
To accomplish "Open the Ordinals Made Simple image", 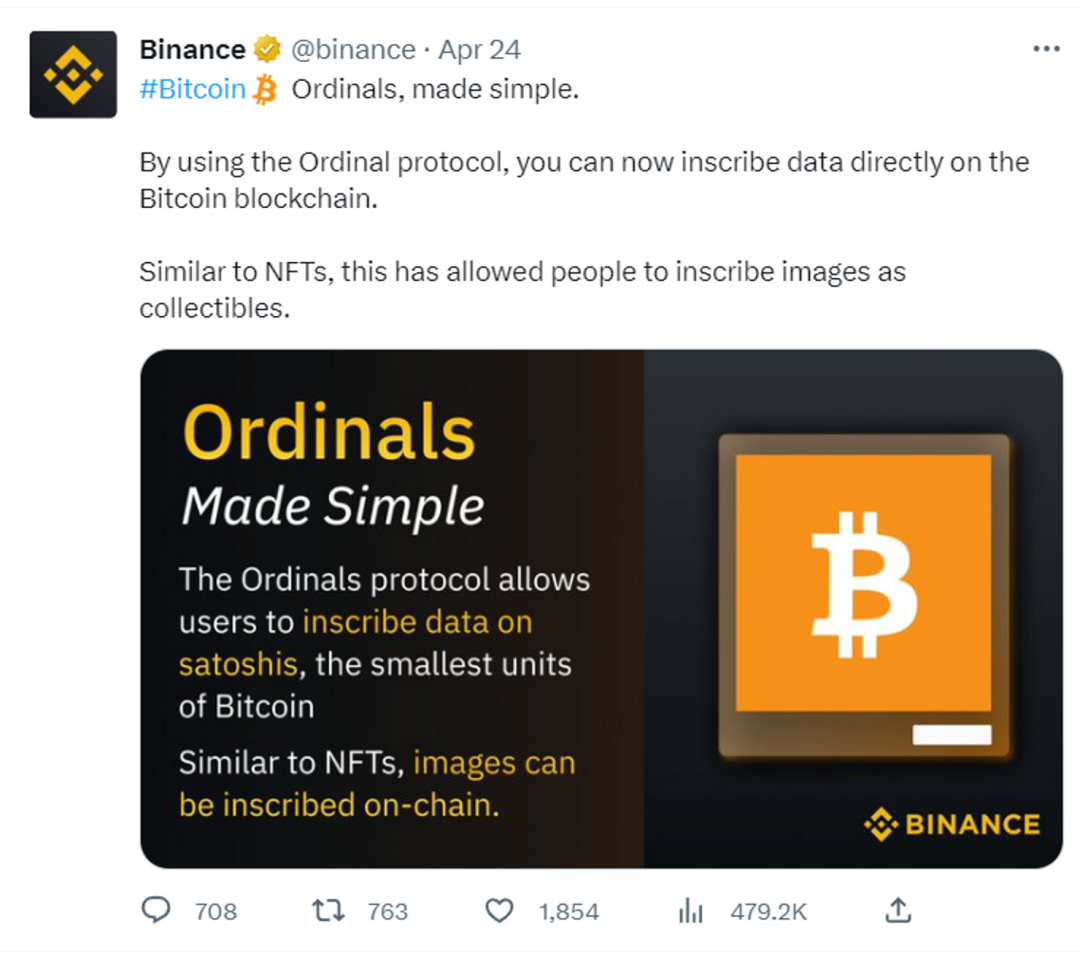I will coord(600,605).
